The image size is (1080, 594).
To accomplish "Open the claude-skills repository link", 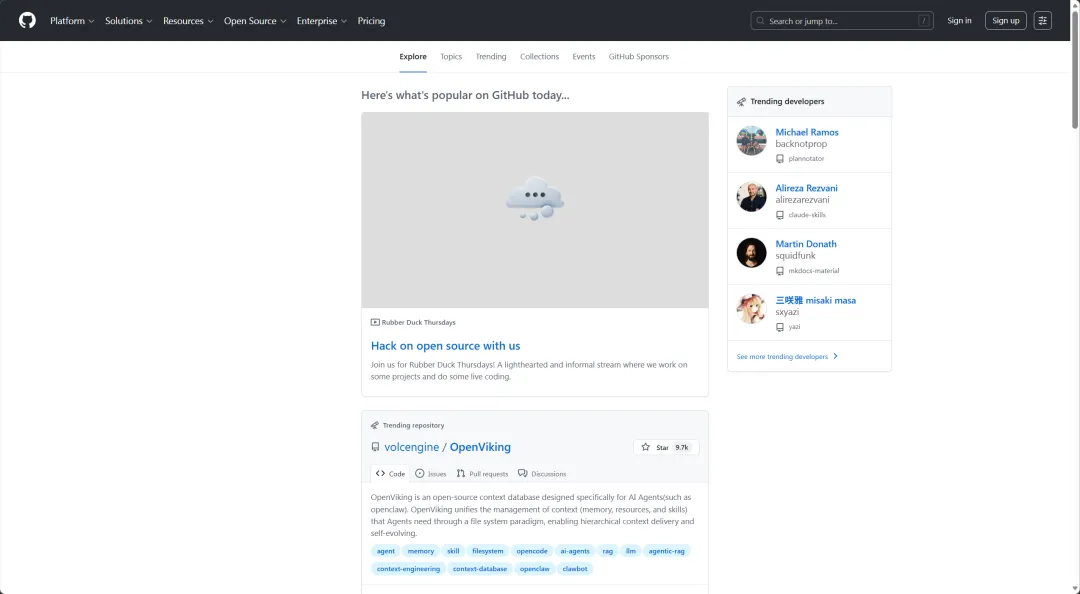I will click(x=807, y=215).
